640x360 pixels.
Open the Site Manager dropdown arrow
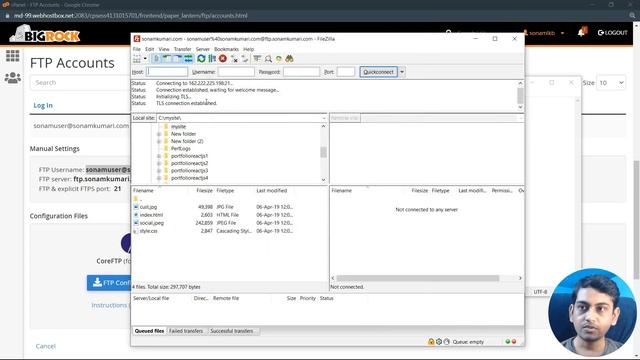pyautogui.click(x=145, y=59)
